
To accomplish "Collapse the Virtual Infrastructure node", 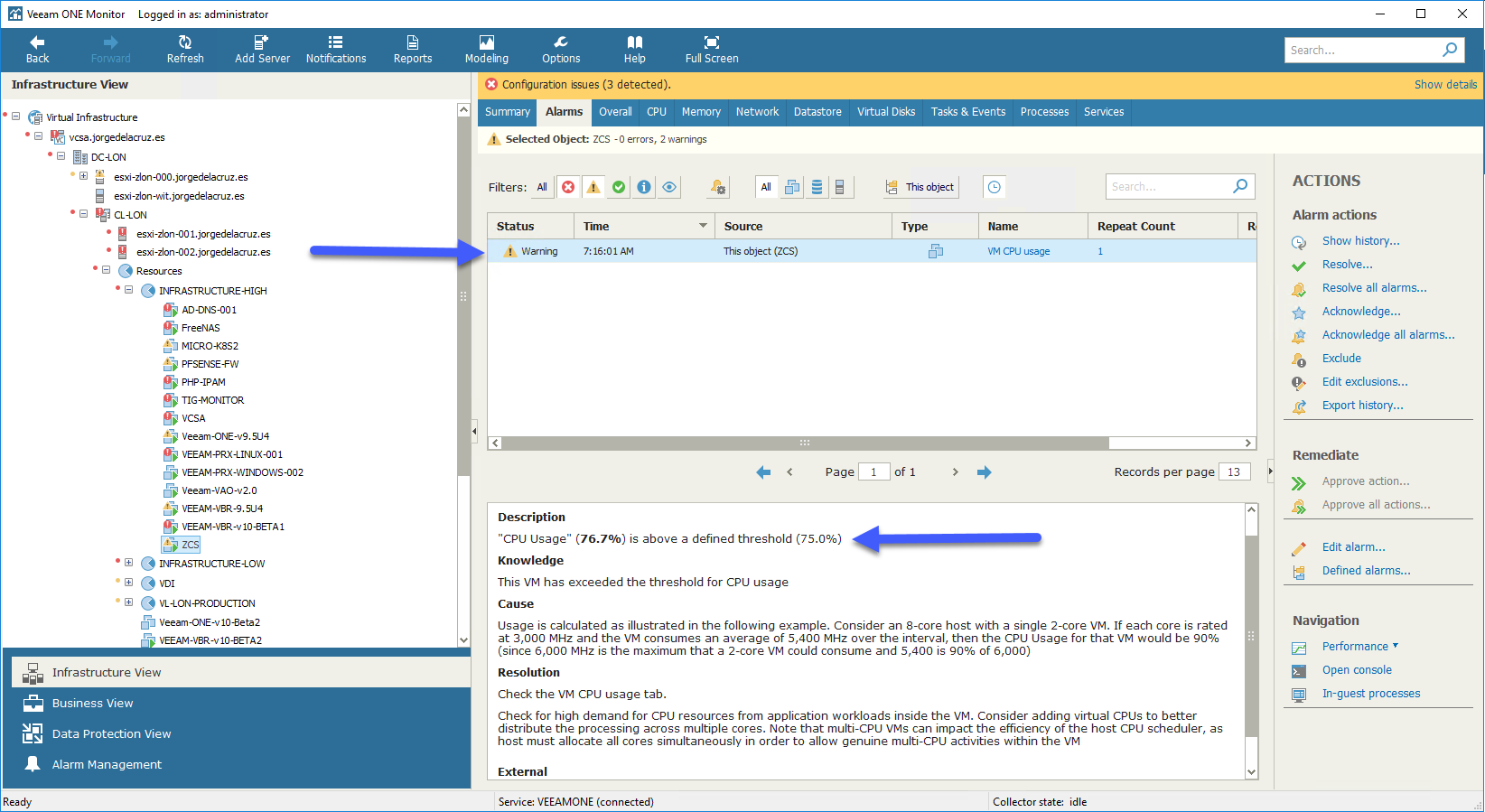I will click(15, 117).
